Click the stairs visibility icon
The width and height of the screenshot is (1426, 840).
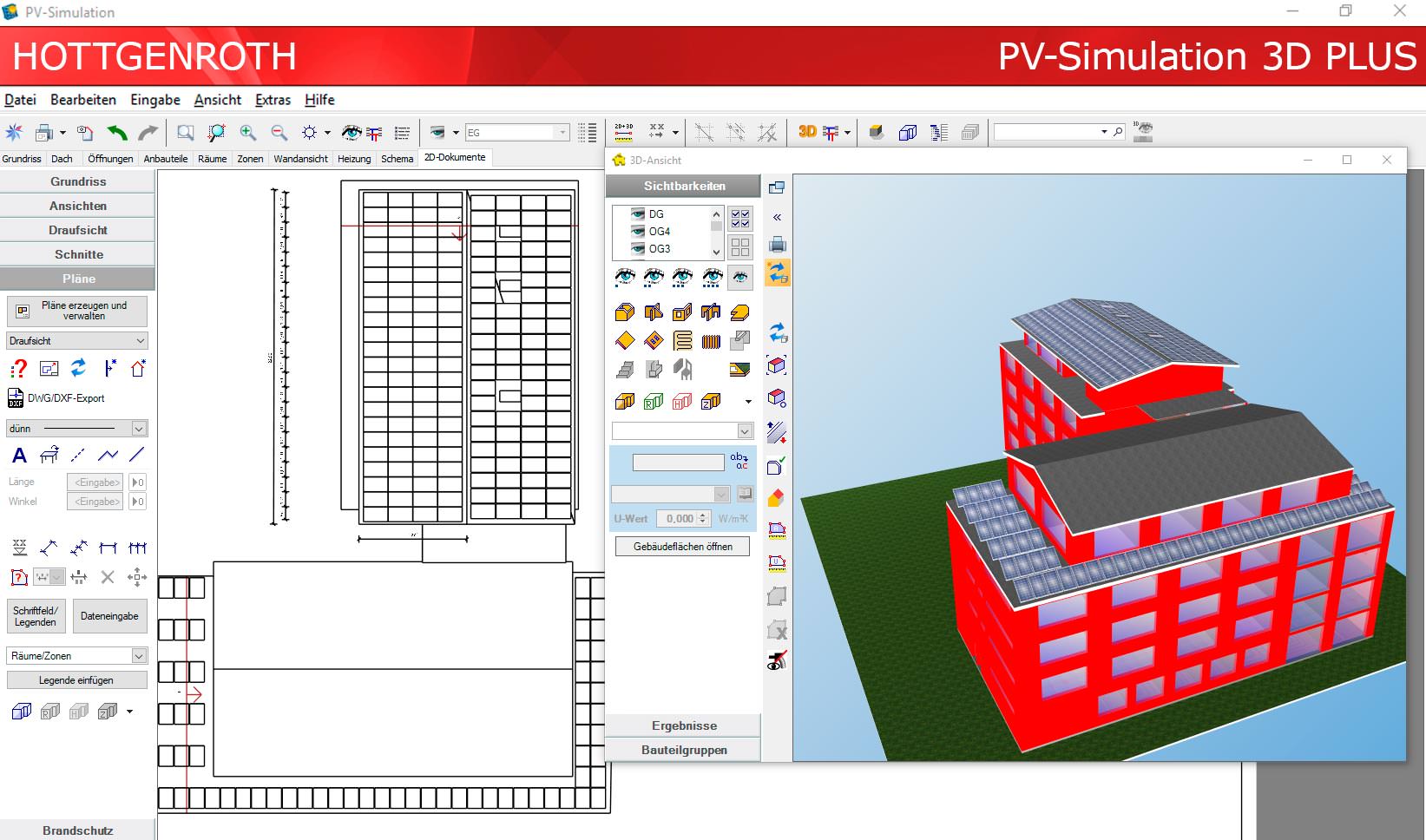[624, 370]
